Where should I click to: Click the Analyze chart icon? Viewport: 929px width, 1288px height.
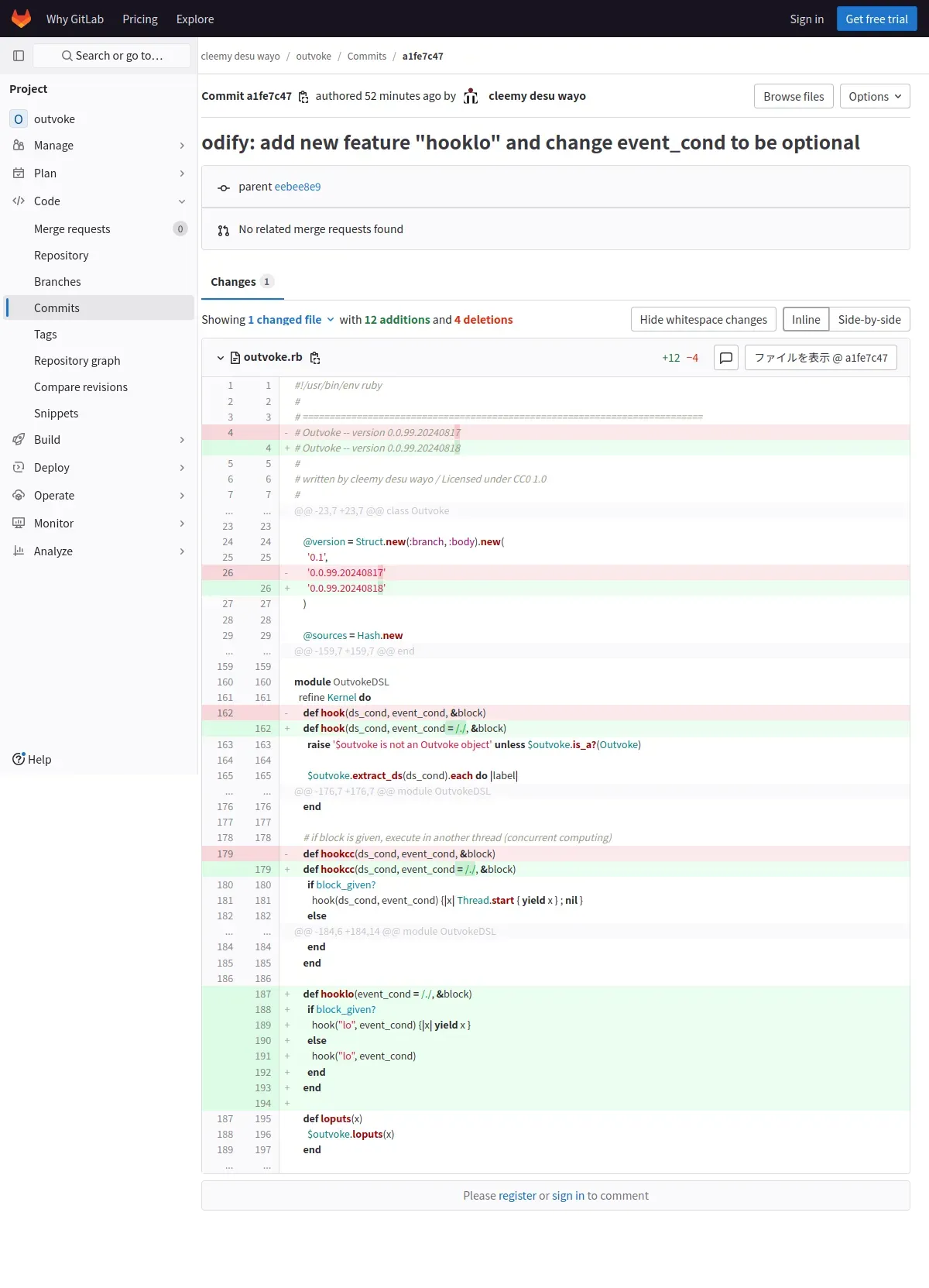pyautogui.click(x=19, y=551)
